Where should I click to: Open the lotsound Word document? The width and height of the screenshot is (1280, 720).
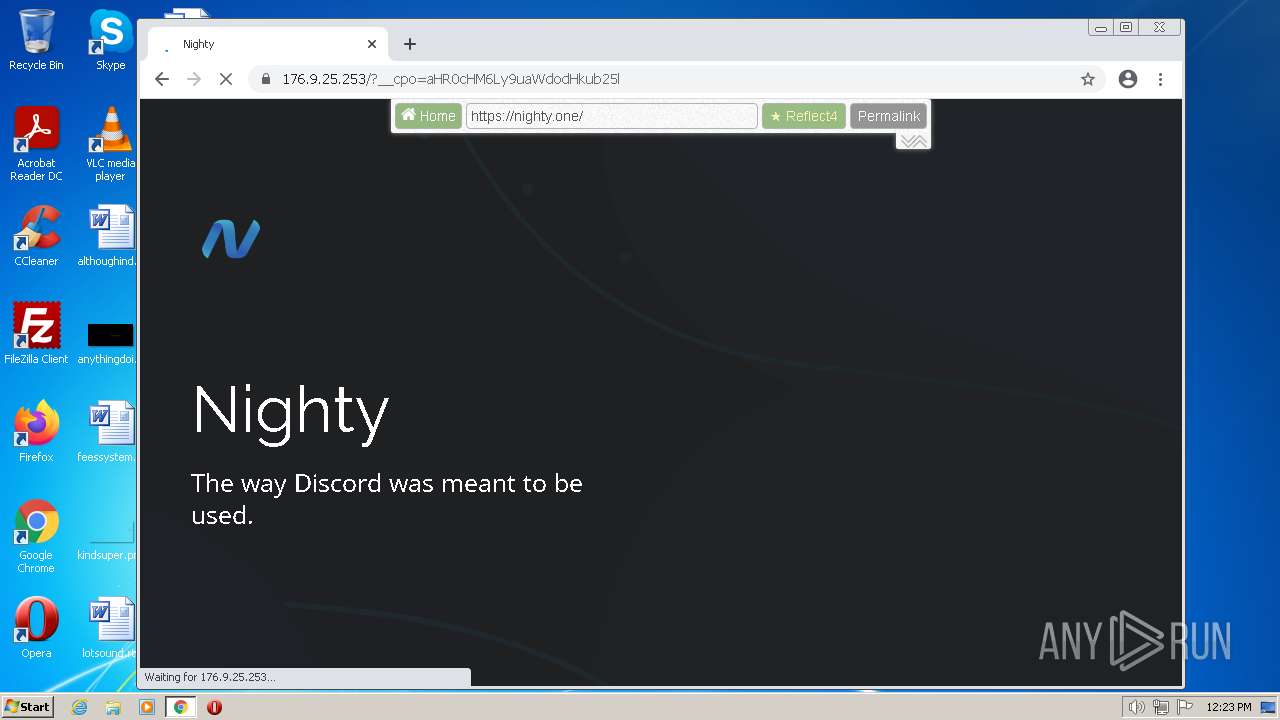(110, 628)
